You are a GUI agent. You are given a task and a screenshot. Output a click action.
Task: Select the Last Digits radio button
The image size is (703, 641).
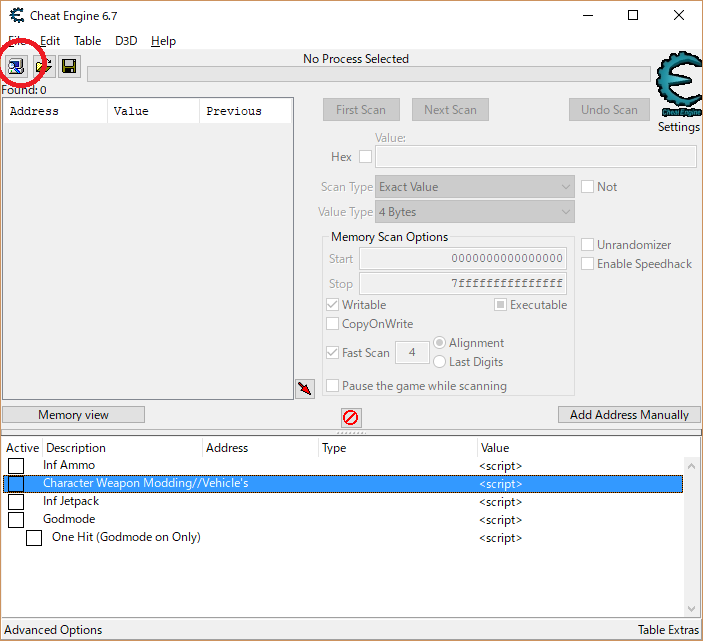tap(439, 362)
